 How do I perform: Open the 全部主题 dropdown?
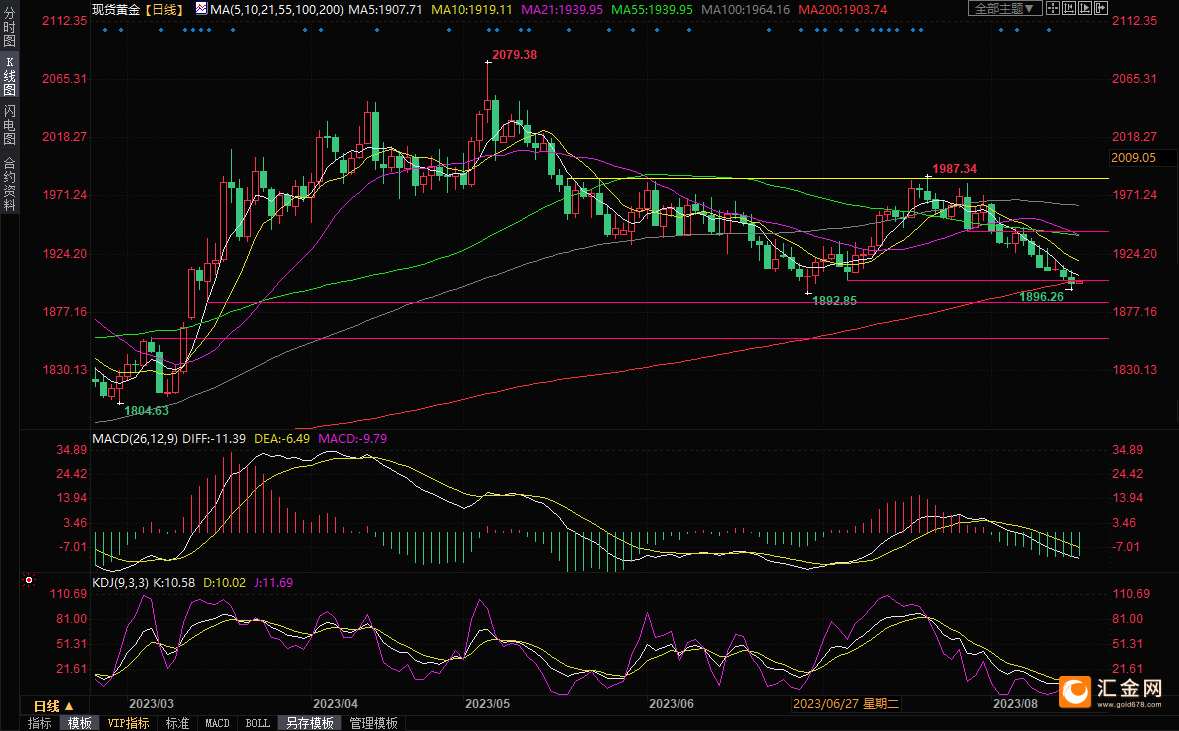coord(1005,8)
